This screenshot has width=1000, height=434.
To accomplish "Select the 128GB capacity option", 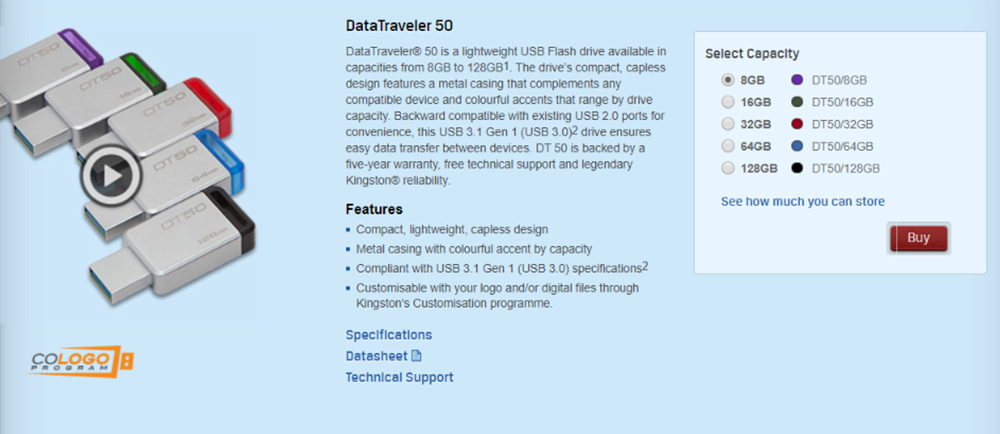I will [x=727, y=168].
